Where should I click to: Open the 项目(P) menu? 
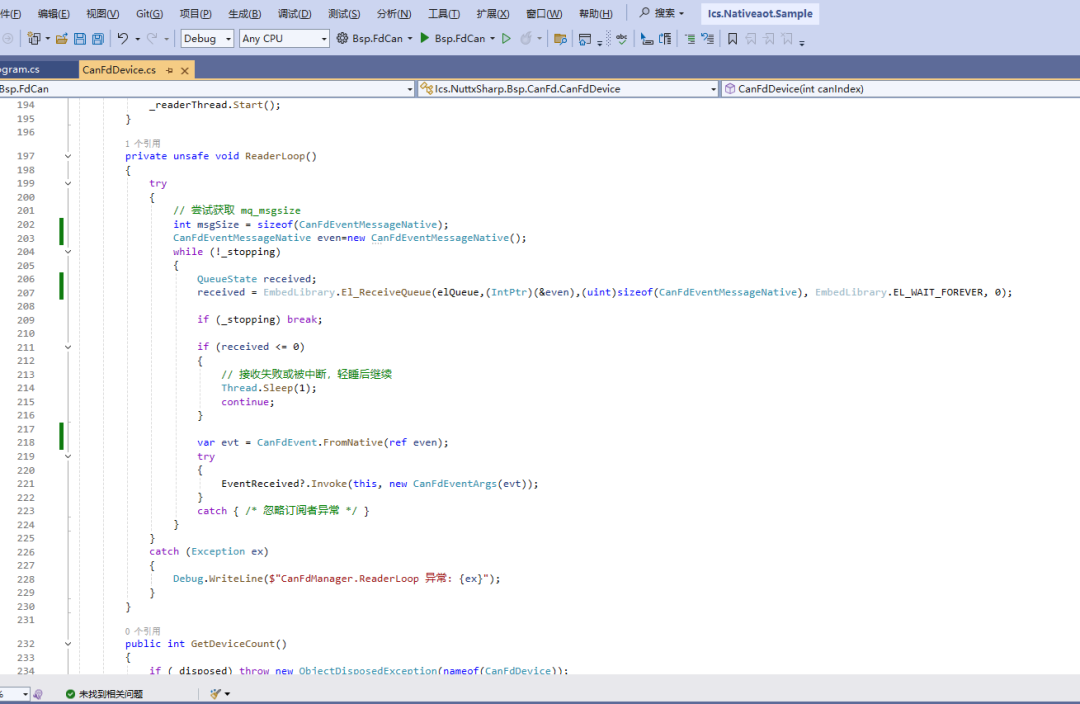click(x=196, y=13)
